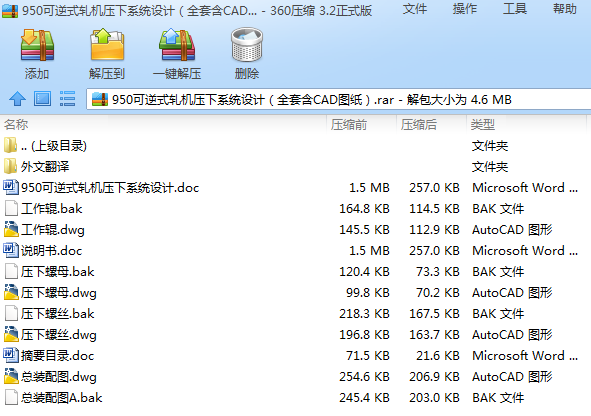591x416 pixels.
Task: Click BAK 文件 type of 总装配图A.bak
Action: [498, 398]
